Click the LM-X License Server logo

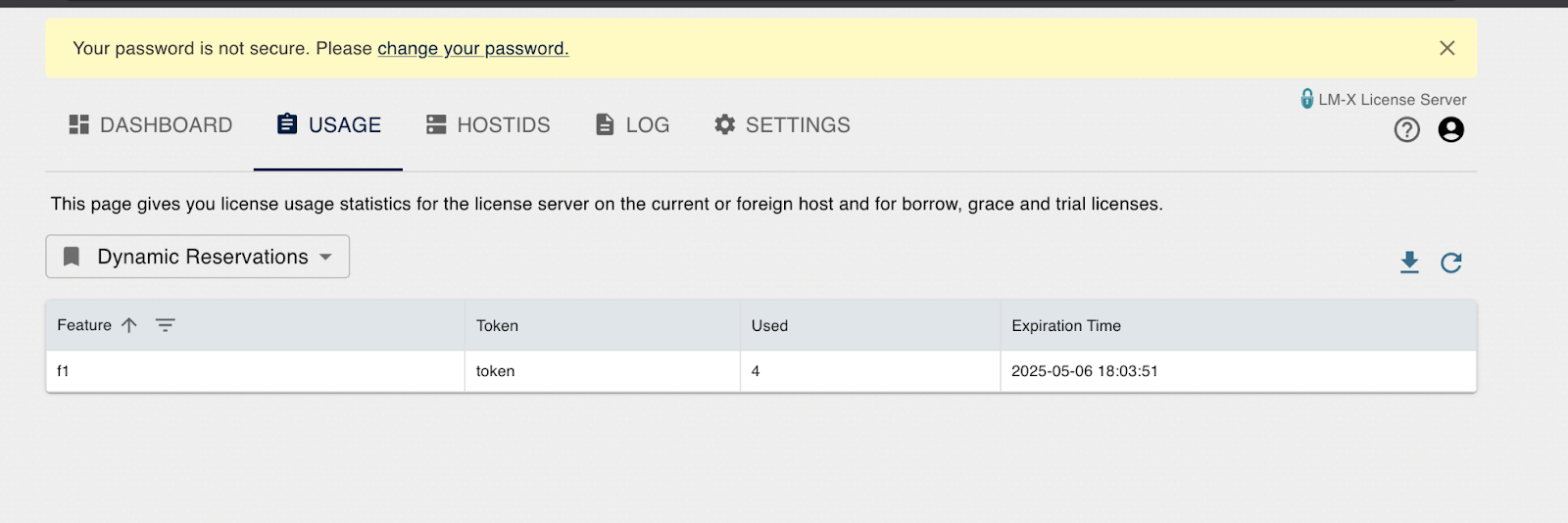[1383, 99]
